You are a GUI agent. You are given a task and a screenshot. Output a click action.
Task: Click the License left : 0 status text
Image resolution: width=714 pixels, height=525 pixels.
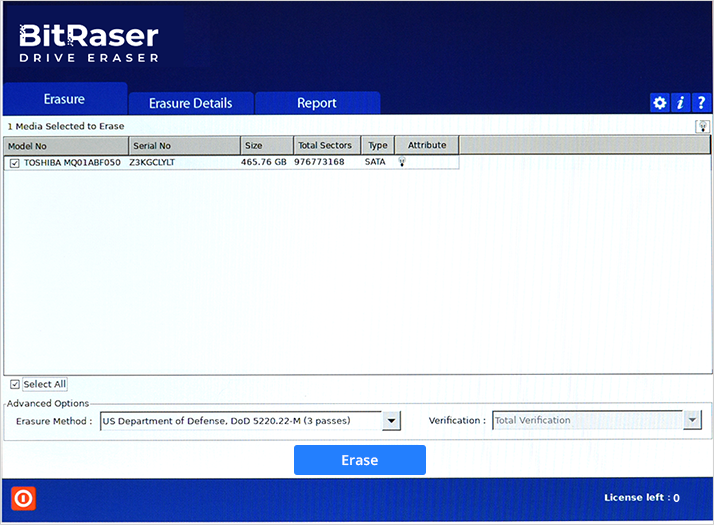coord(642,498)
